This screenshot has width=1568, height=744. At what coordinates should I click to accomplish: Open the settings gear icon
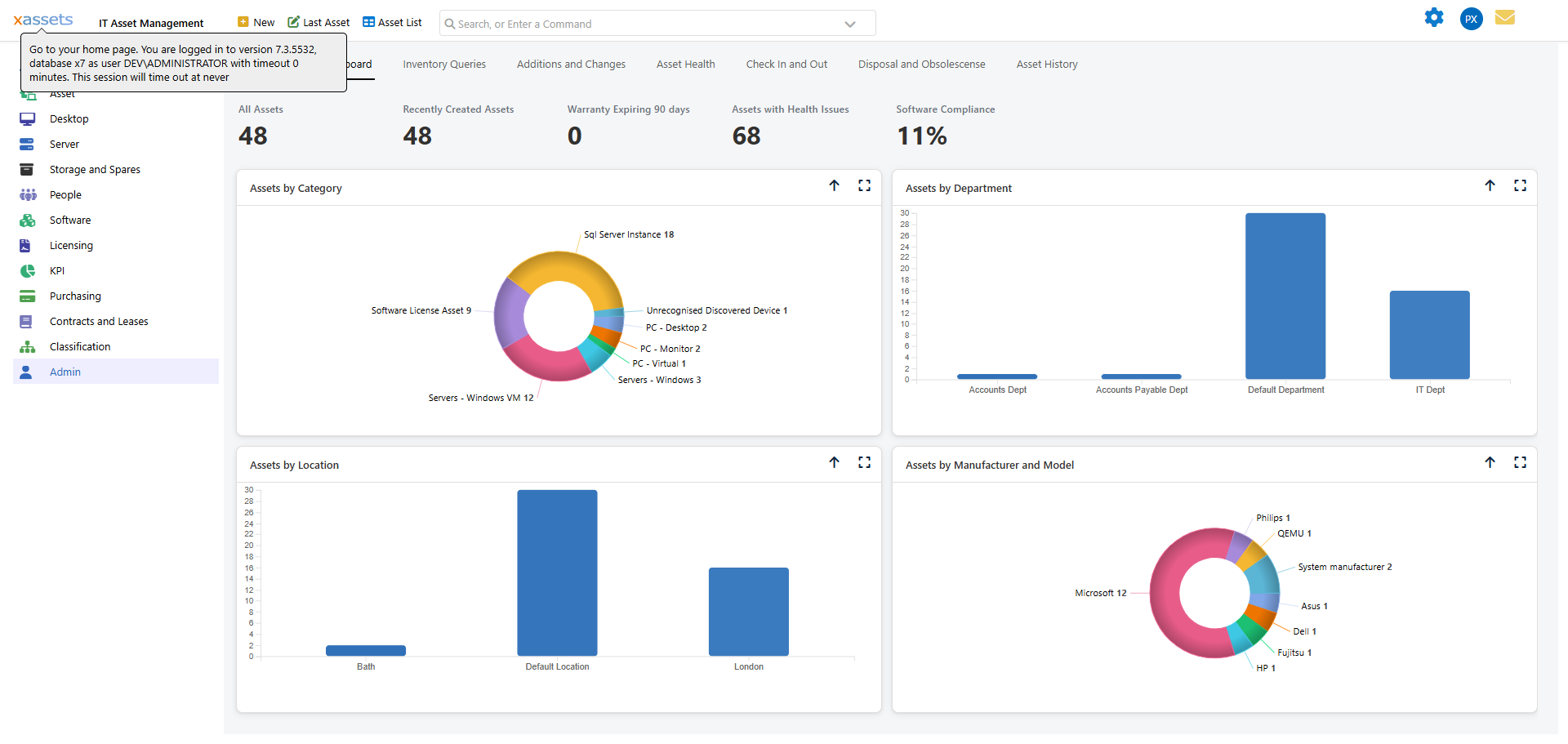1433,18
